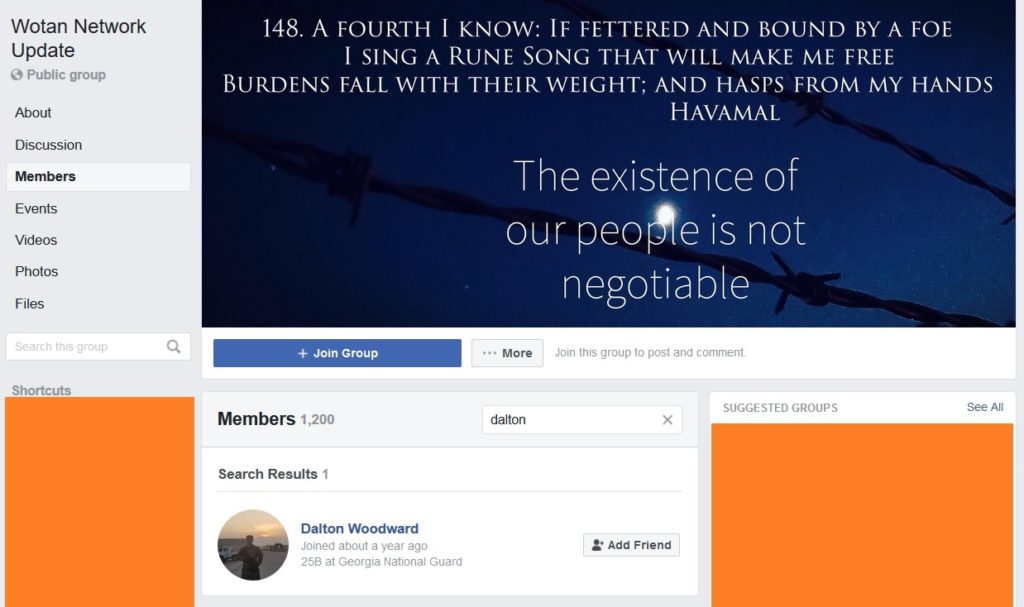This screenshot has height=607, width=1024.
Task: Click the Join Group button
Action: (x=337, y=353)
